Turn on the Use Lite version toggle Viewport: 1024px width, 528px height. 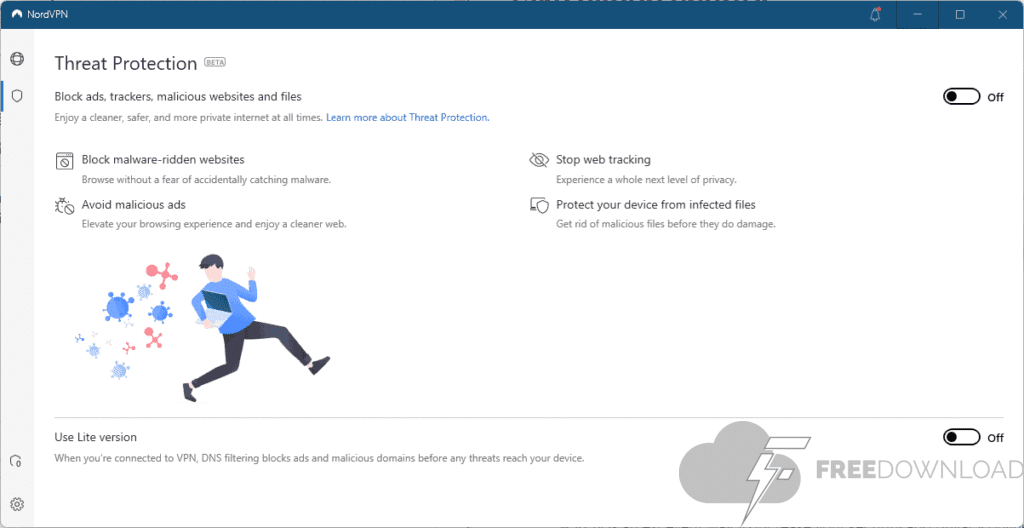(x=961, y=437)
